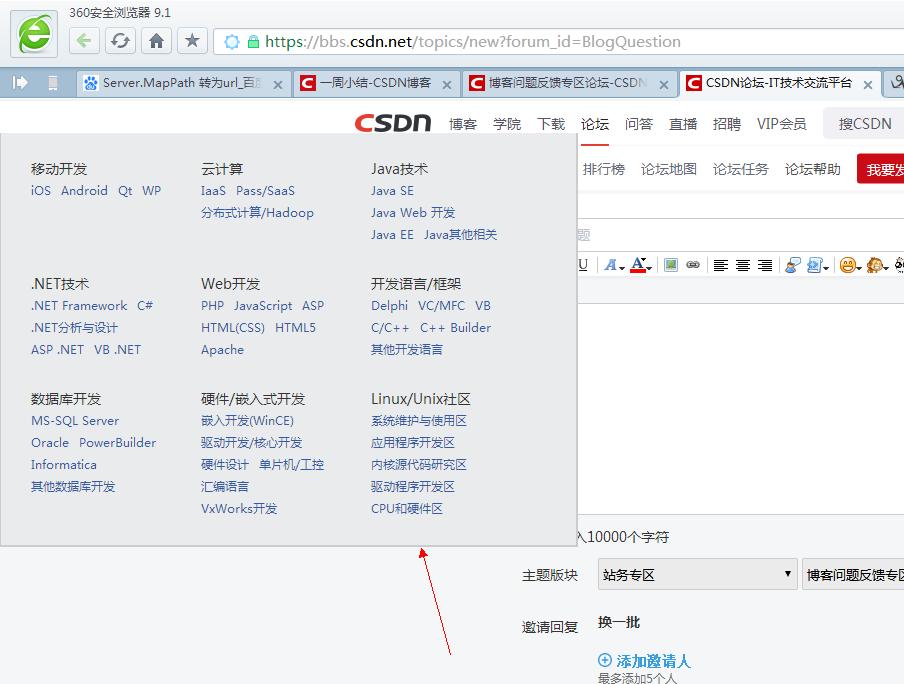Image resolution: width=904 pixels, height=684 pixels.
Task: Open 学院 in the CSDN nav bar
Action: click(x=507, y=123)
